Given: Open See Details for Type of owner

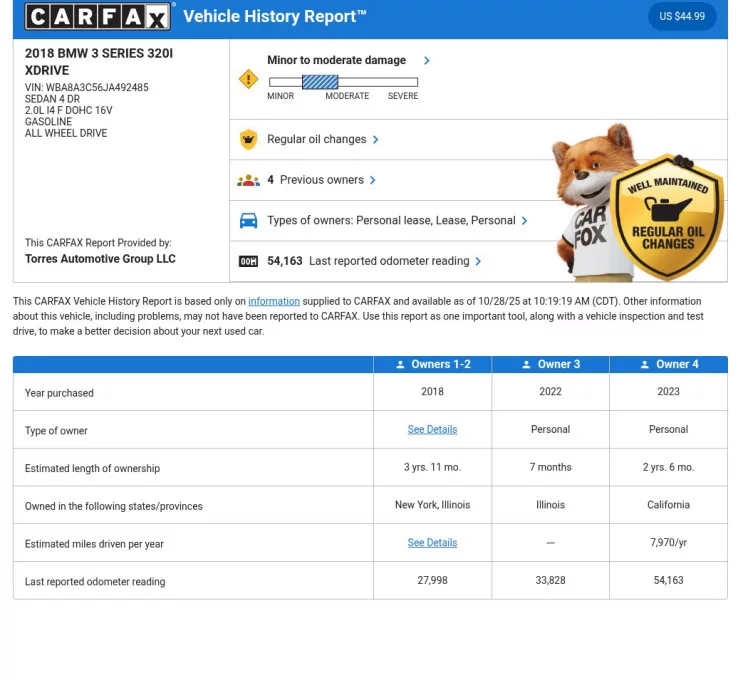Looking at the screenshot, I should (432, 430).
